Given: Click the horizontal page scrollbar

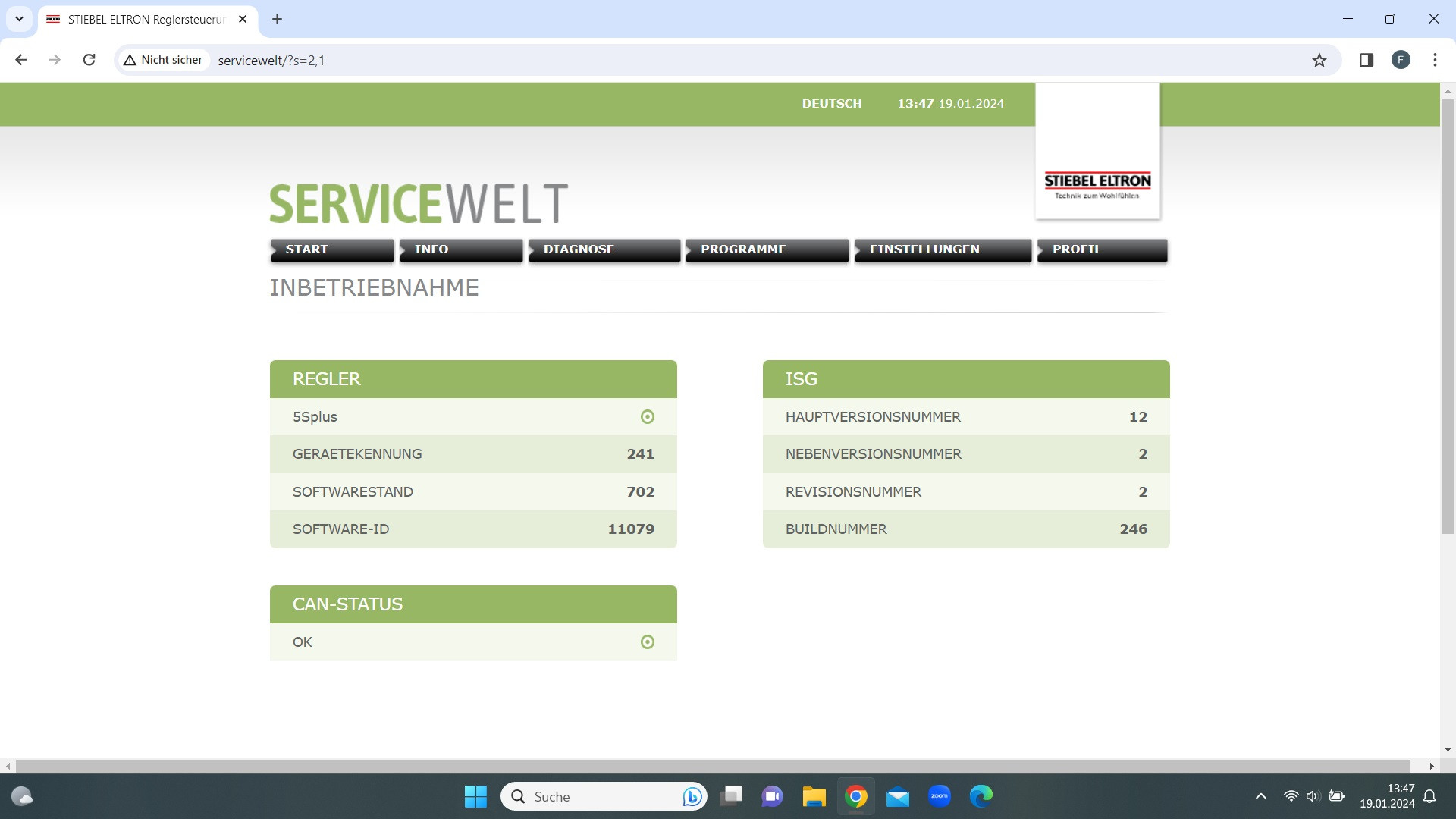Looking at the screenshot, I should pyautogui.click(x=713, y=766).
